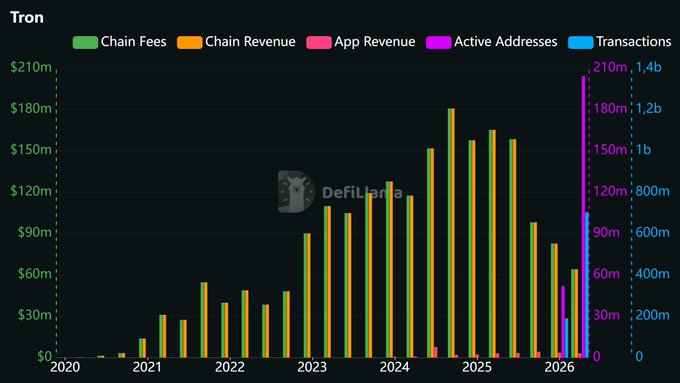Click the blue 400m axis label
The width and height of the screenshot is (680, 383).
(653, 274)
